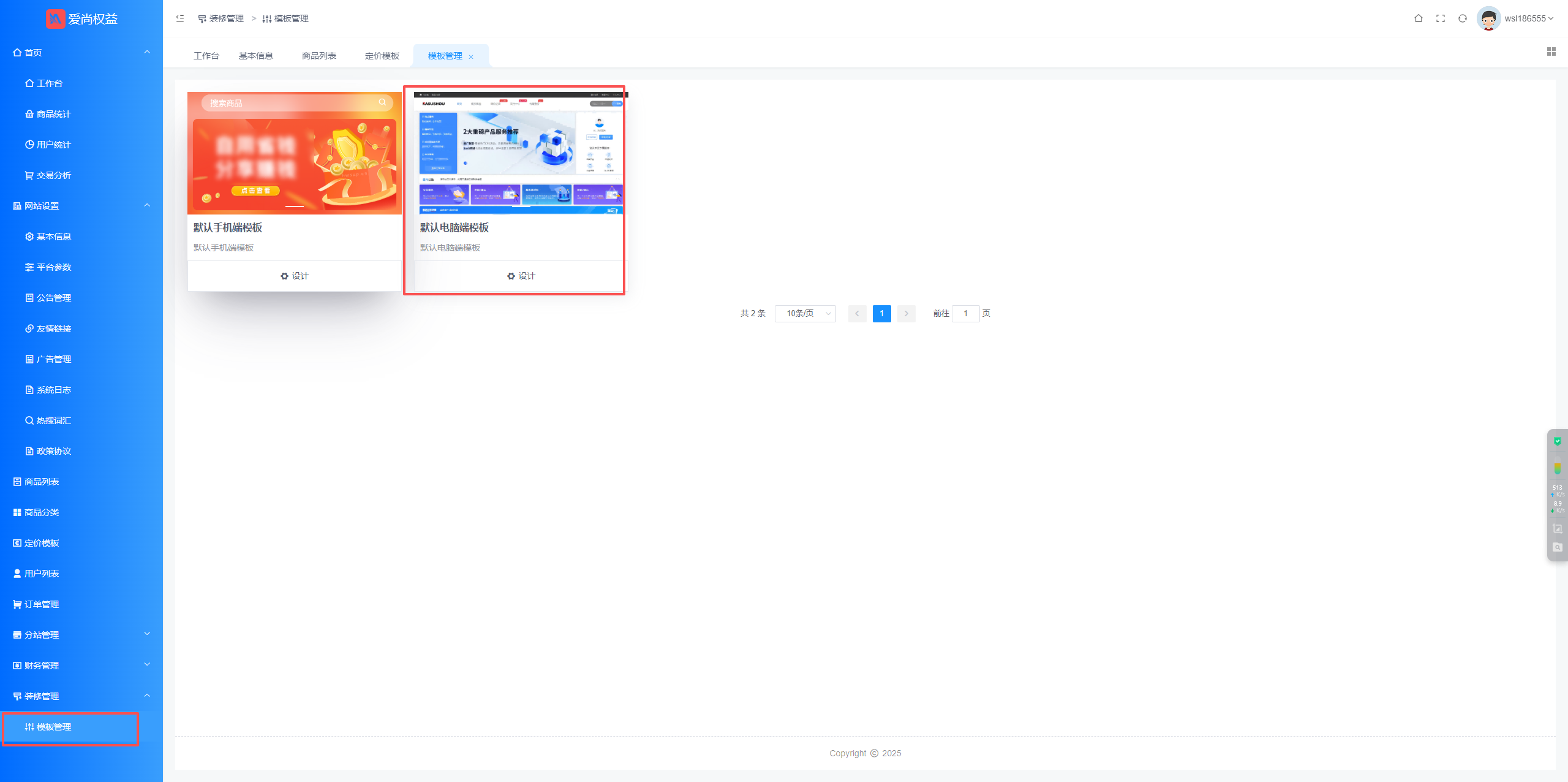This screenshot has height=782, width=1568.
Task: Toggle fullscreen mode icon
Action: (x=1440, y=18)
